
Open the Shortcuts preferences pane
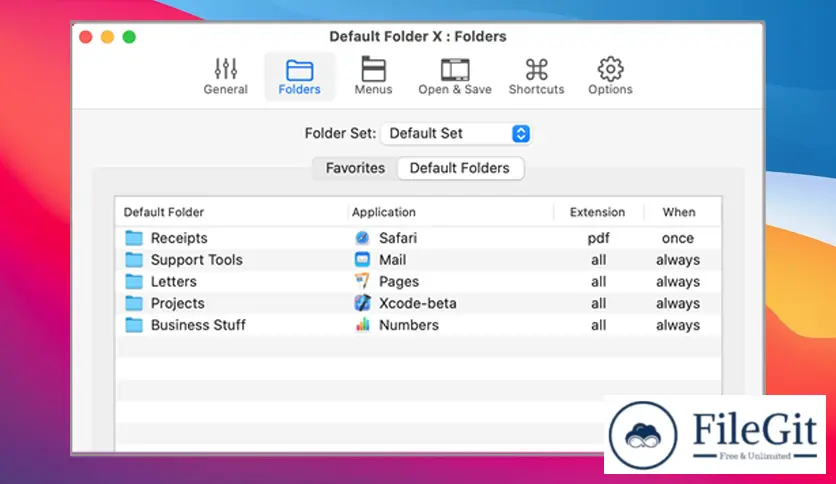point(536,76)
